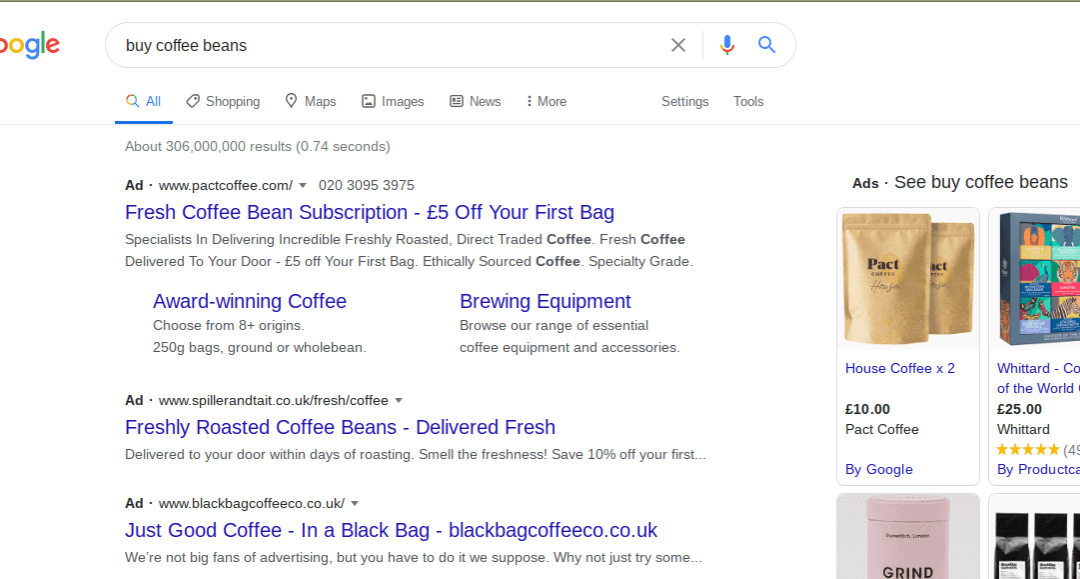The height and width of the screenshot is (579, 1080).
Task: Expand the dropdown arrow beside www.pactcoffee.com
Action: (302, 186)
